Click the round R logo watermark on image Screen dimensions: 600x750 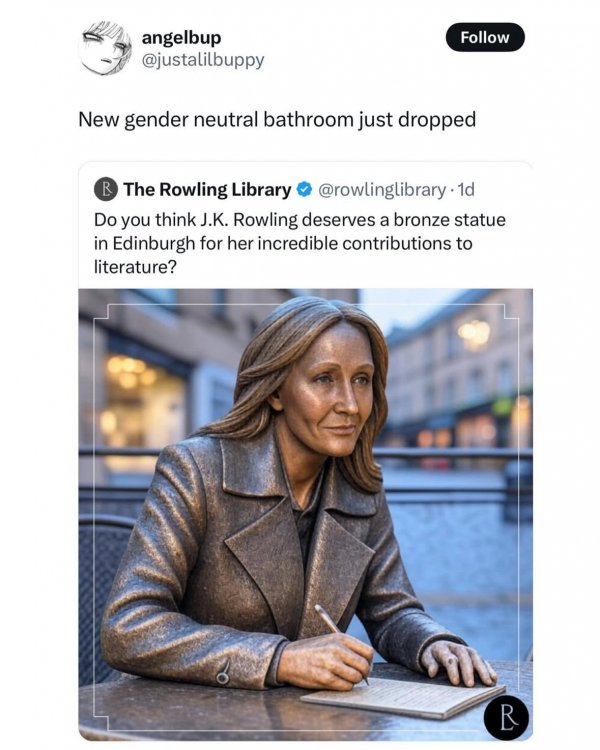[x=506, y=717]
